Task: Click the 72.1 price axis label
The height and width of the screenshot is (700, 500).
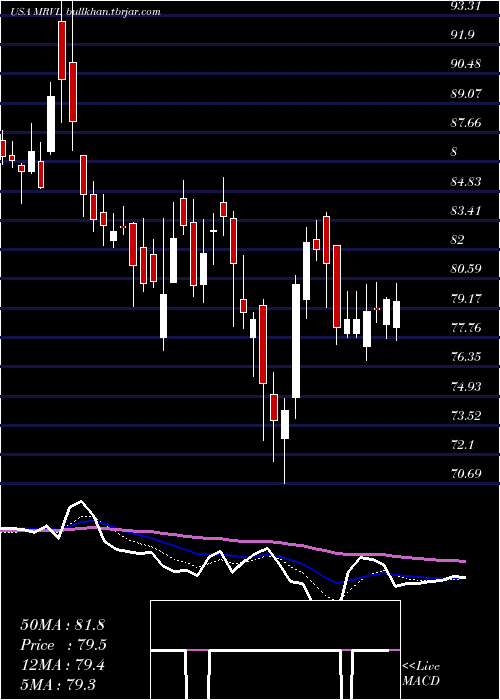Action: click(x=462, y=445)
